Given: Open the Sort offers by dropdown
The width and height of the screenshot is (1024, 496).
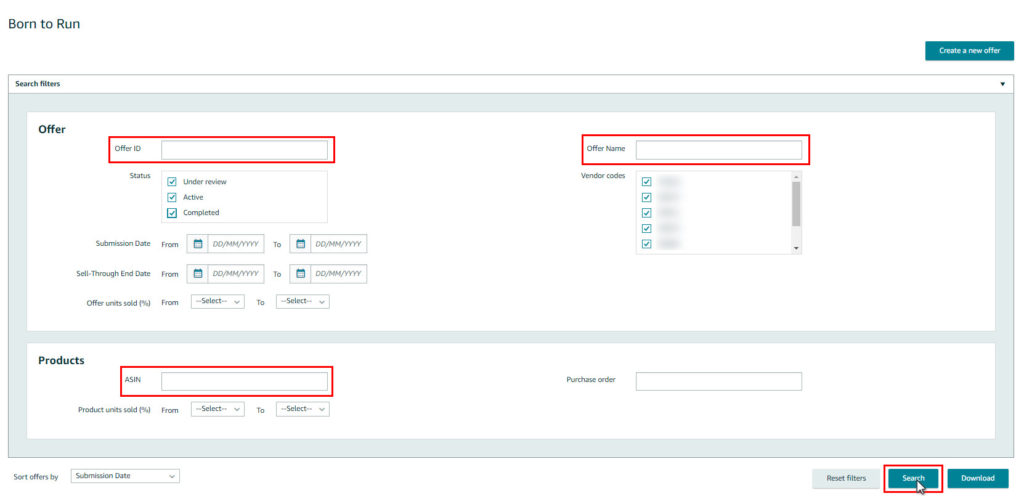Looking at the screenshot, I should [x=125, y=476].
